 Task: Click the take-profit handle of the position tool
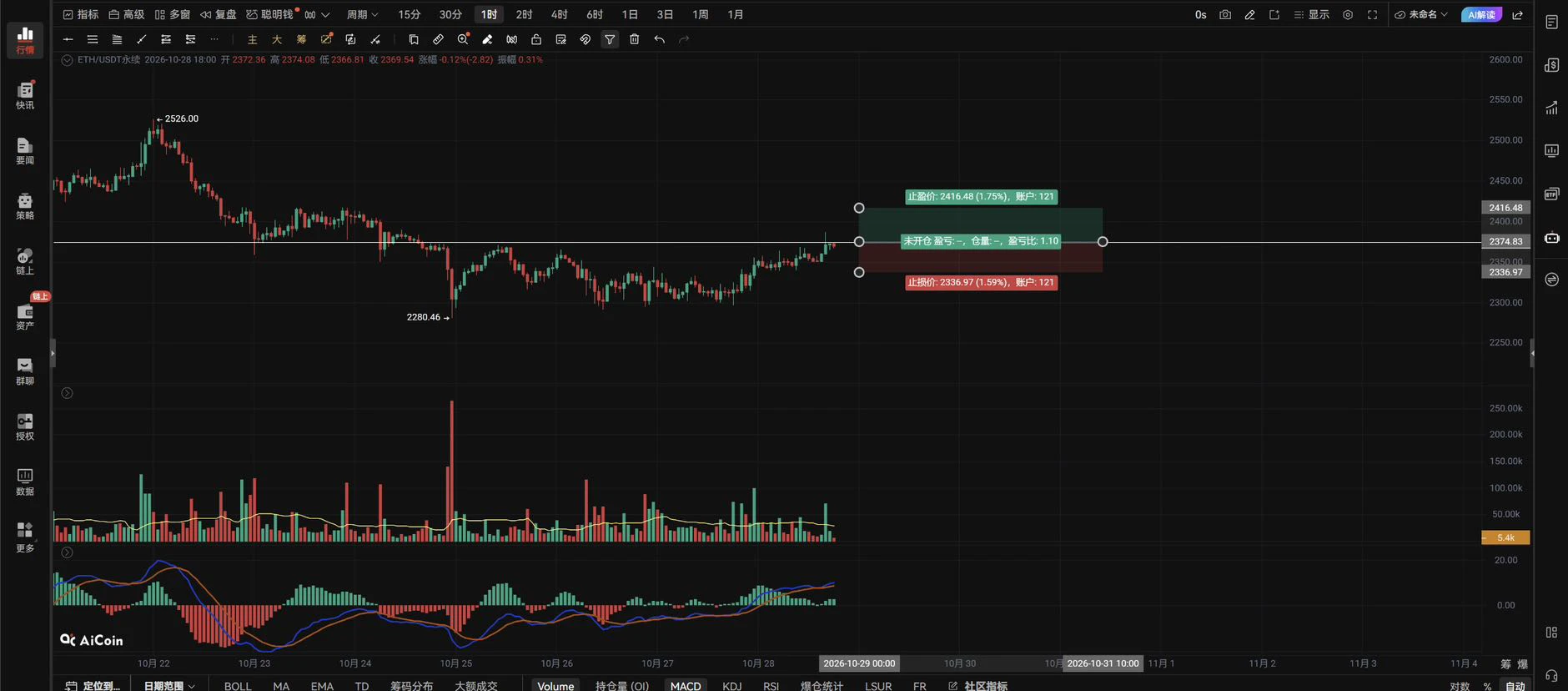pyautogui.click(x=859, y=208)
